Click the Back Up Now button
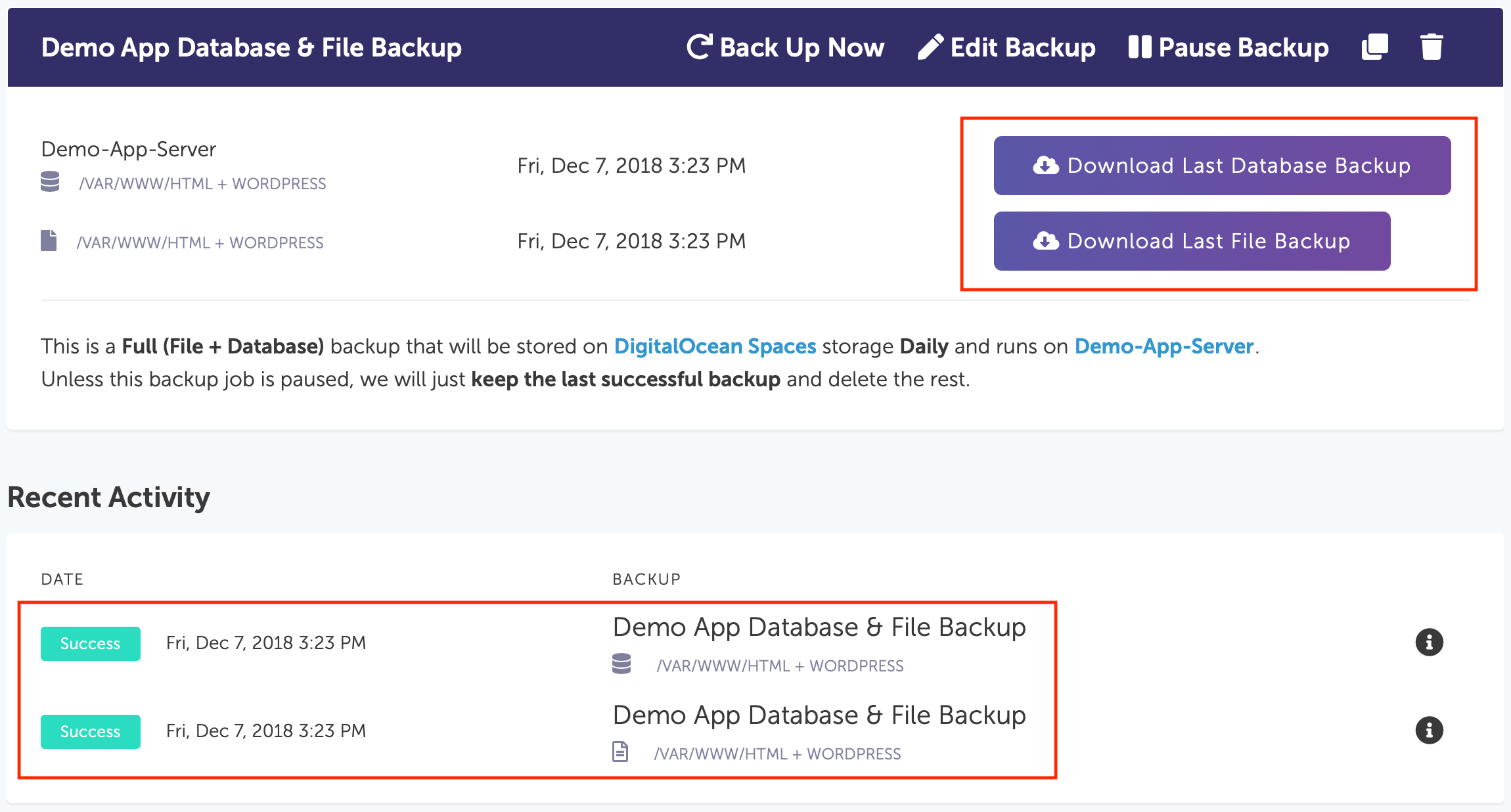This screenshot has height=812, width=1511. (786, 47)
